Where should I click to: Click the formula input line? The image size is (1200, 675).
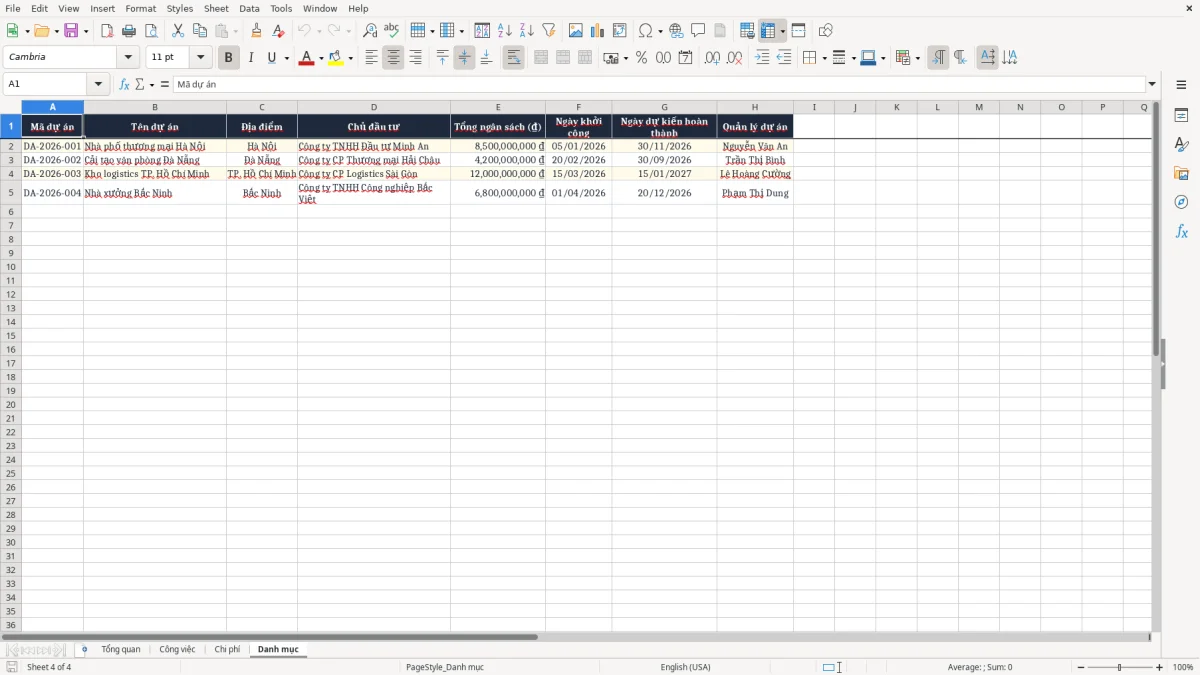[659, 84]
